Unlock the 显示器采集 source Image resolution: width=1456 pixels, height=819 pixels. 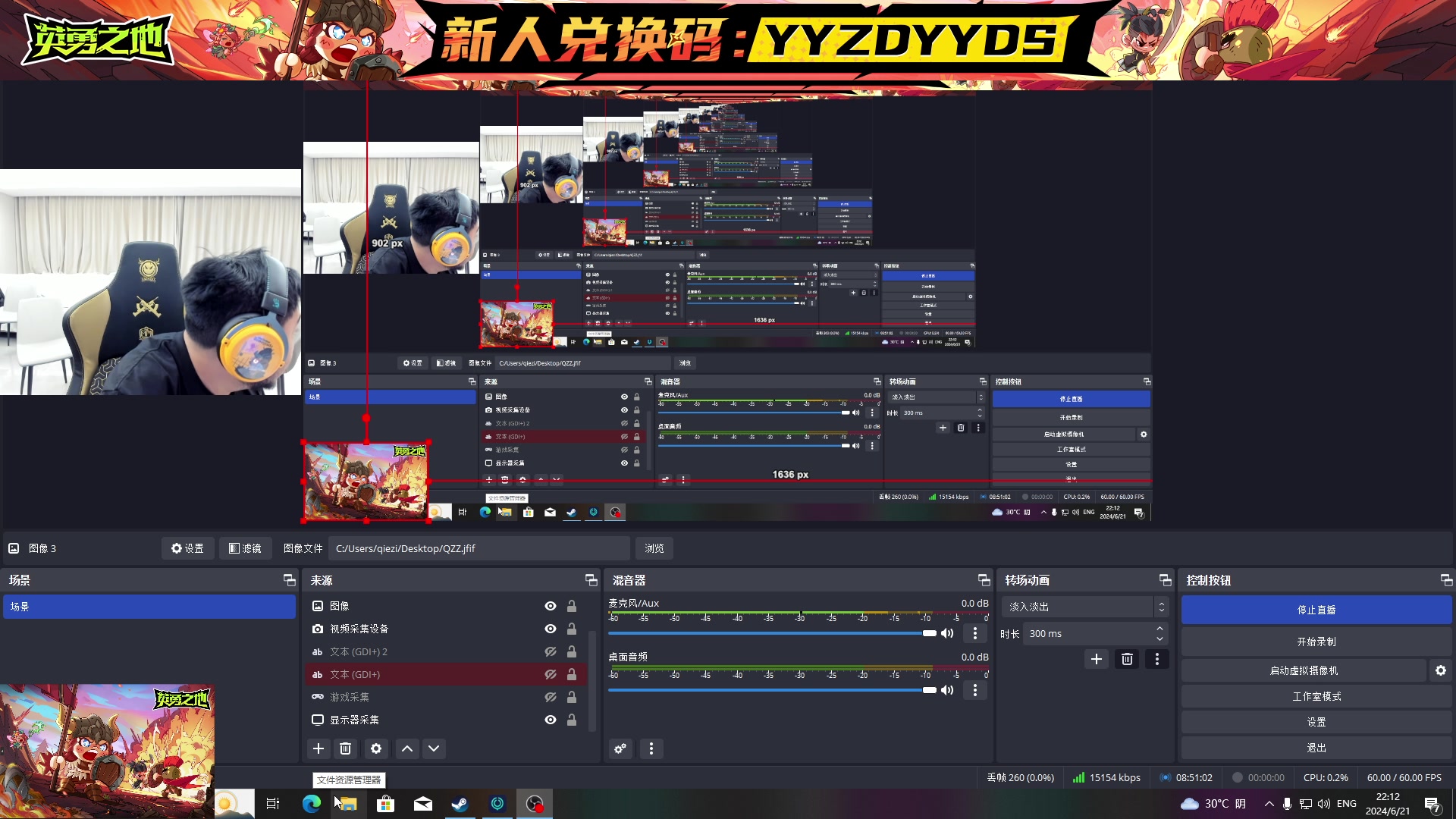(572, 720)
